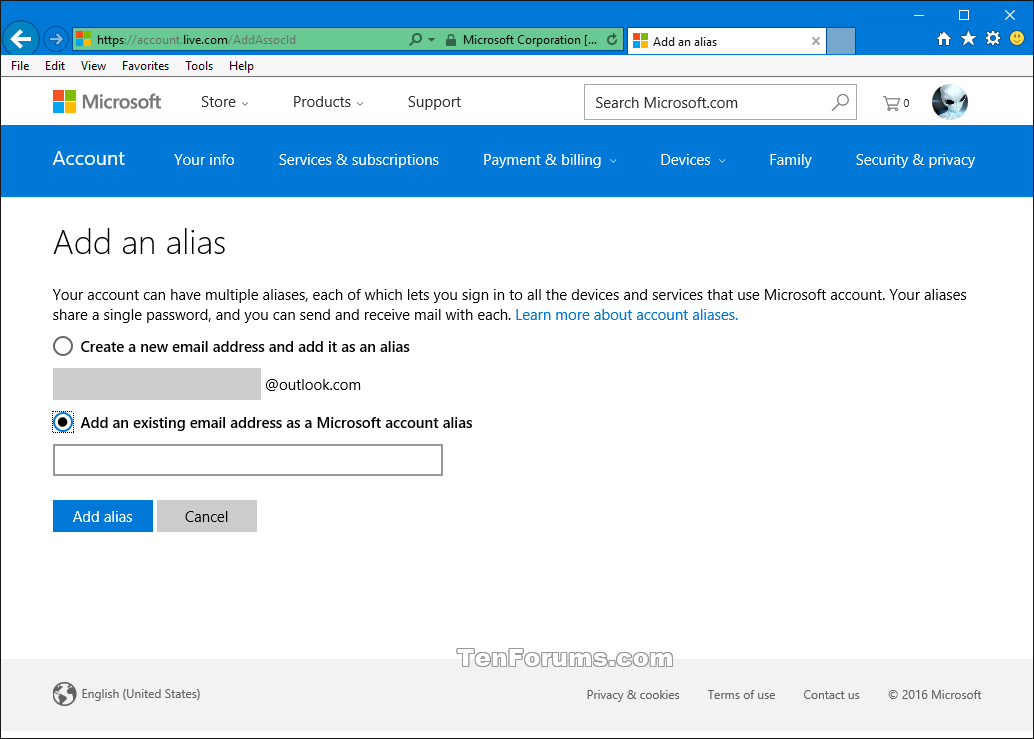Minimize the browser window
This screenshot has height=739, width=1034.
[x=919, y=15]
